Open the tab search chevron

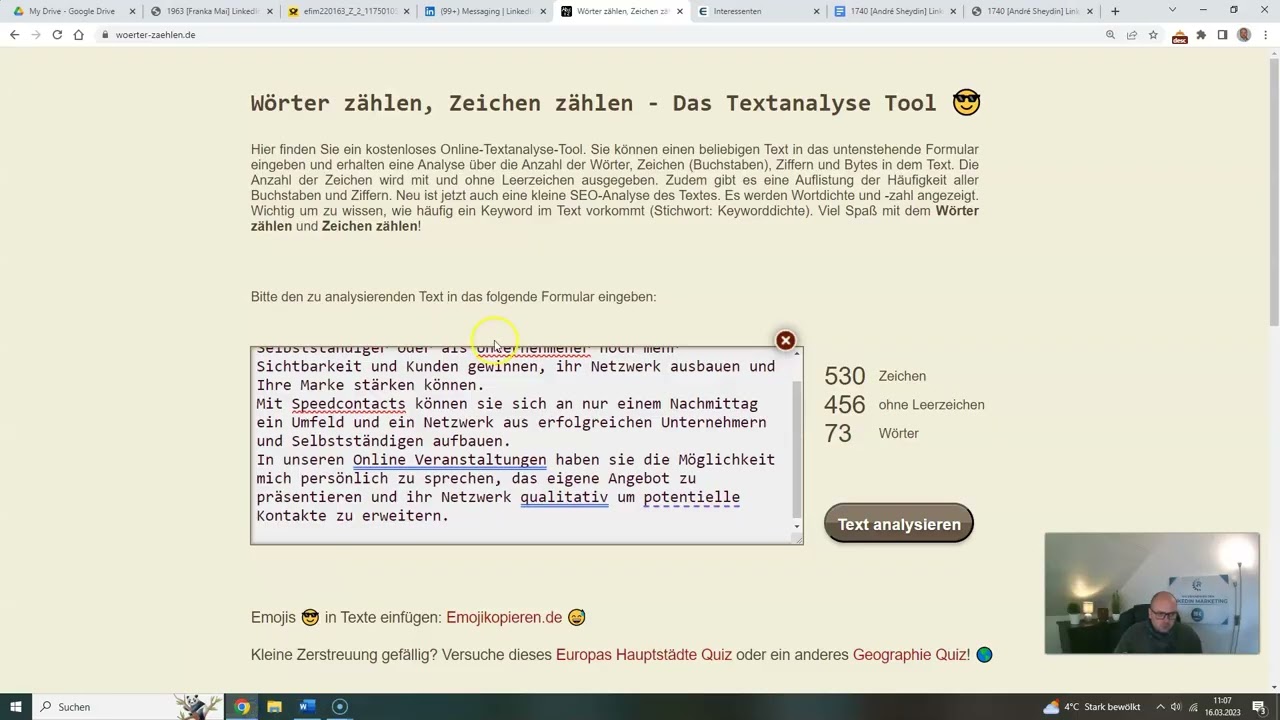[x=1172, y=10]
